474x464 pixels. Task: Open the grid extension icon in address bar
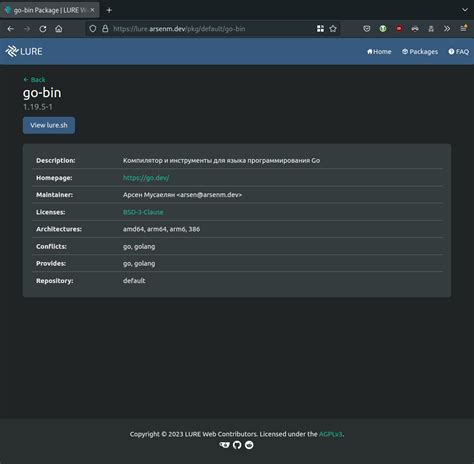320,29
